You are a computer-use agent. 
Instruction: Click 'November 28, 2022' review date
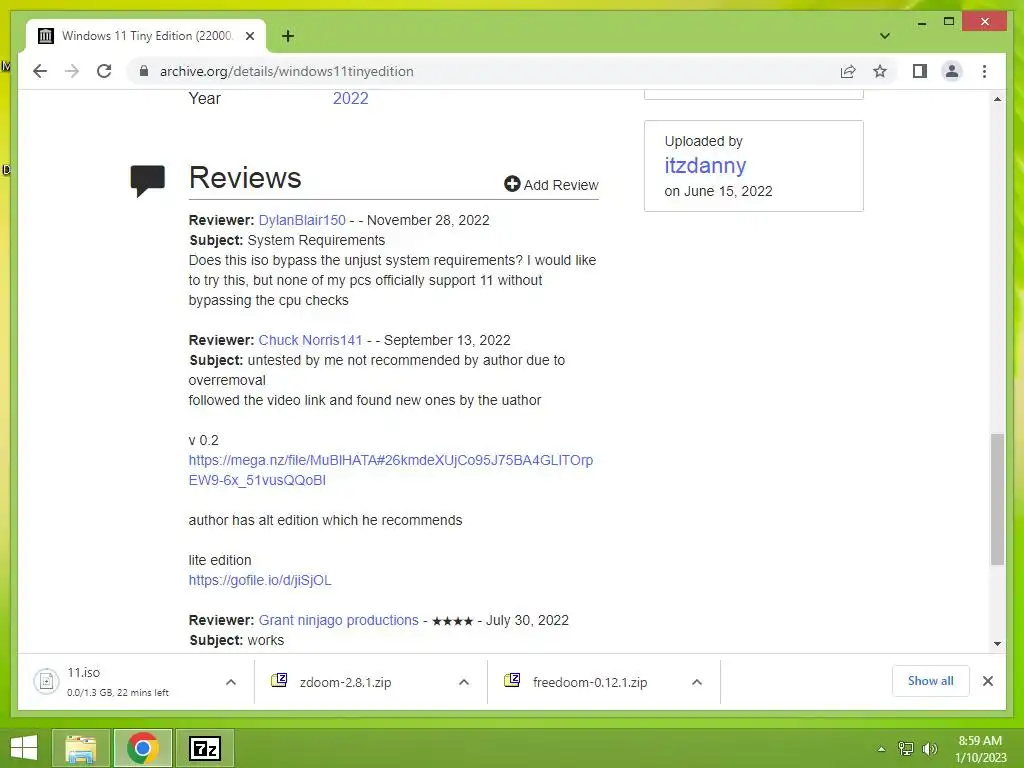[428, 220]
